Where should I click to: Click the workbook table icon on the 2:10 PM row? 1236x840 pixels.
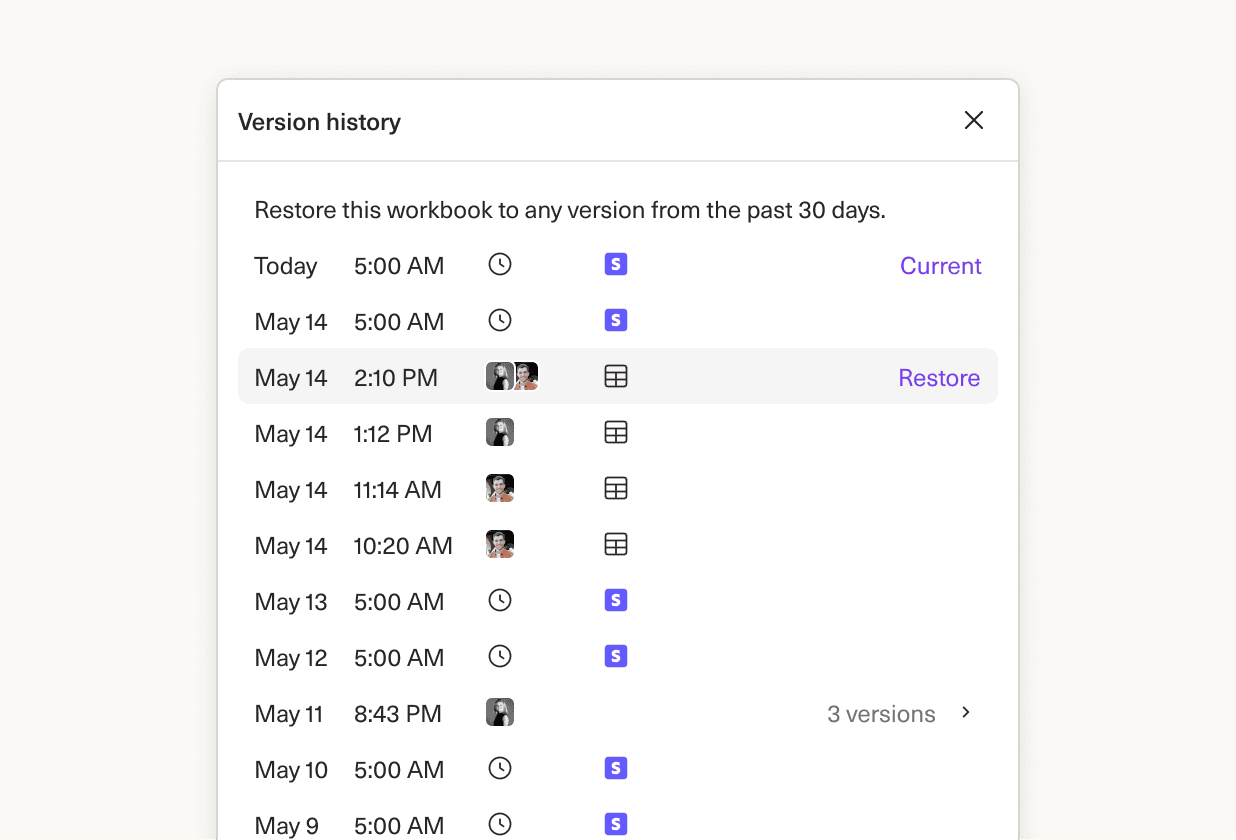click(615, 376)
